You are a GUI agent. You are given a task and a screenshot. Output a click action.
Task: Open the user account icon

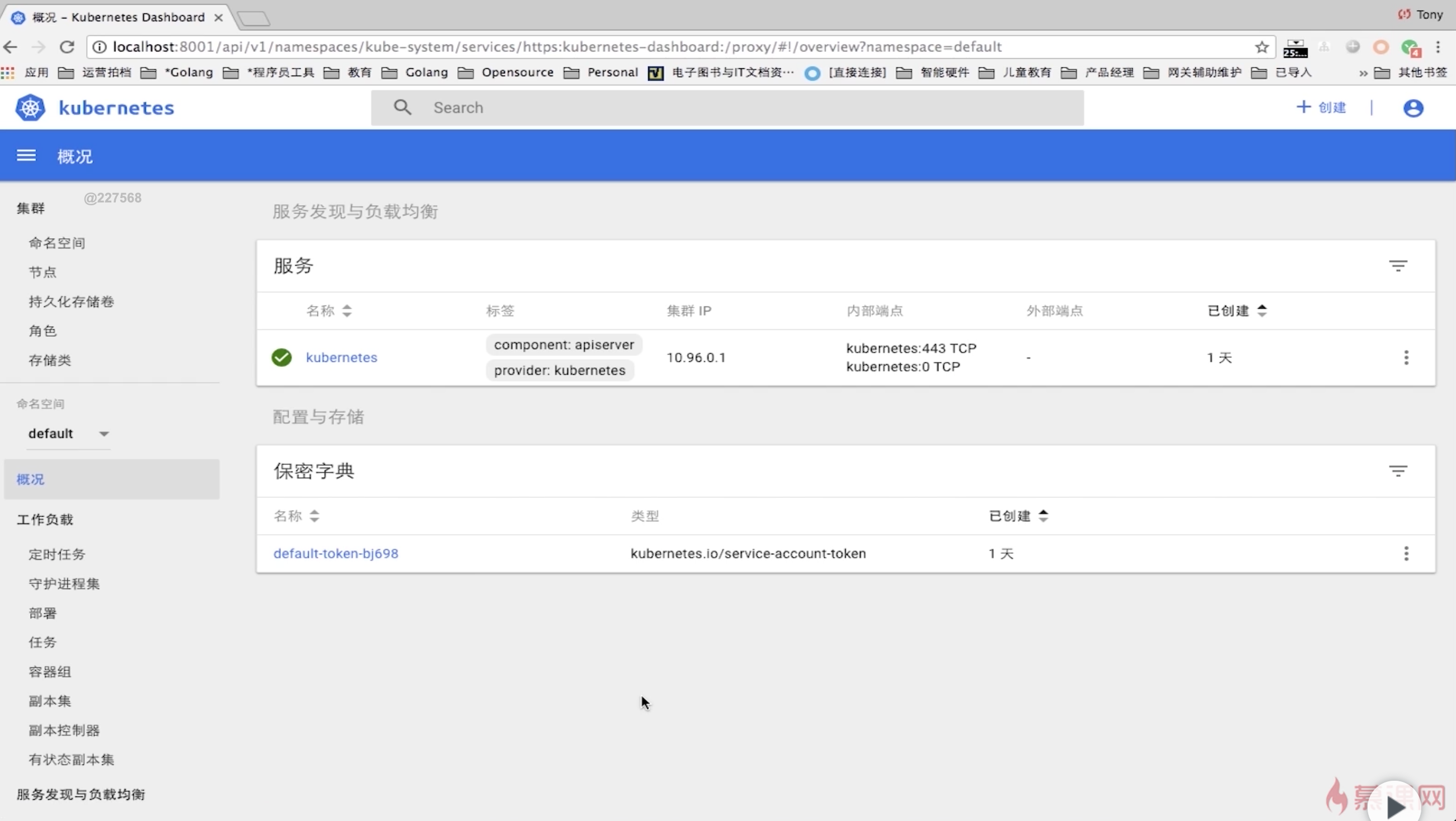[x=1412, y=108]
